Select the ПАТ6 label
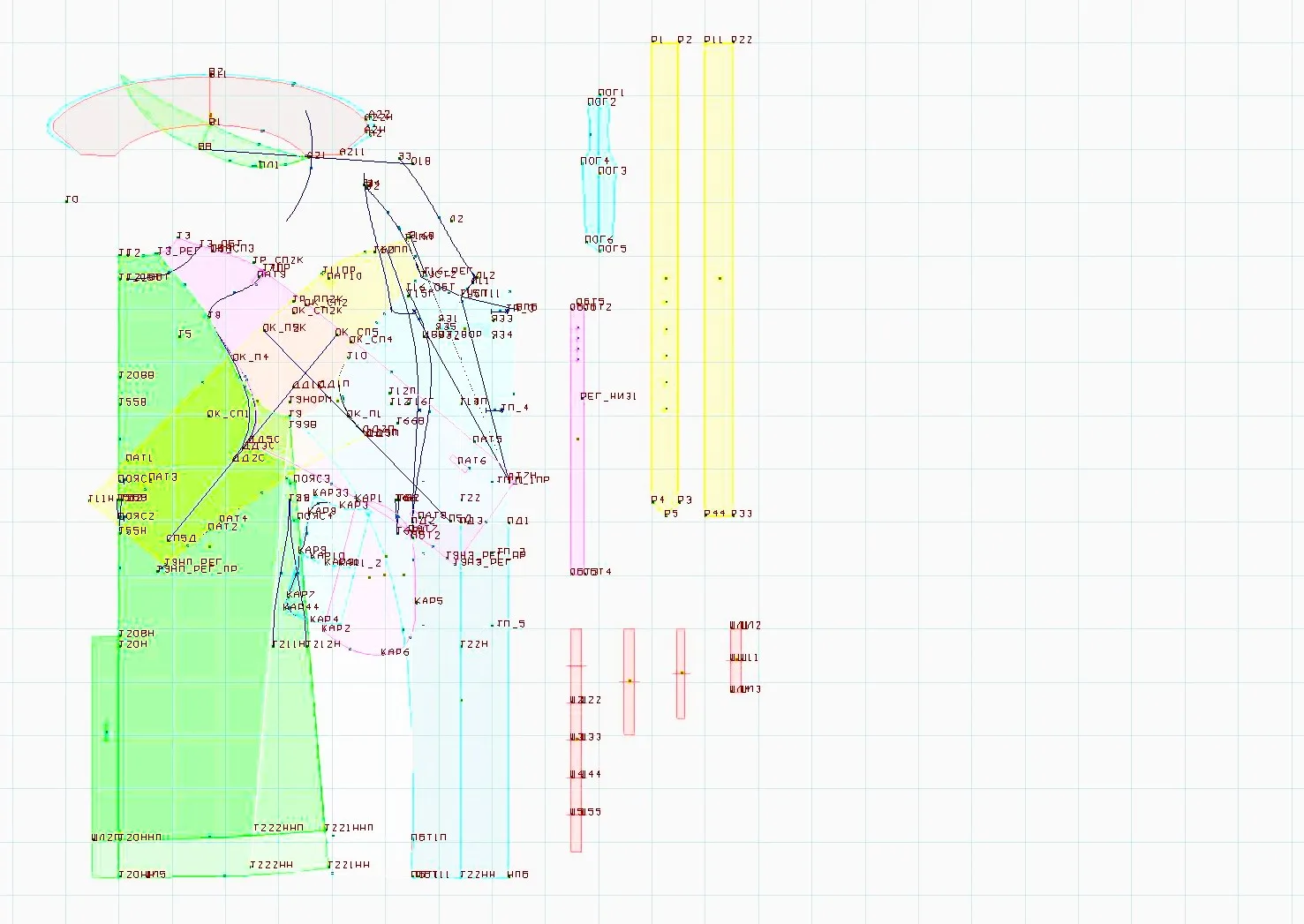1304x924 pixels. 472,461
